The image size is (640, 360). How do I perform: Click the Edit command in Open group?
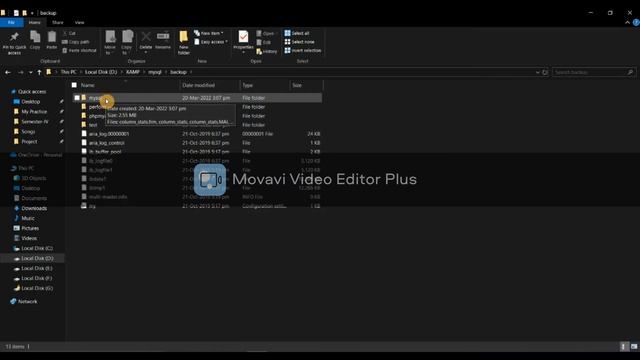coord(264,42)
